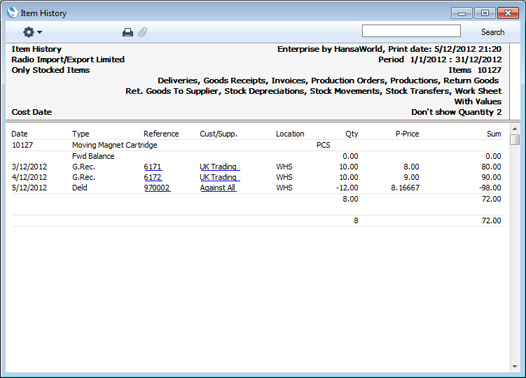The image size is (526, 378).
Task: Close the Item History window
Action: click(x=508, y=13)
